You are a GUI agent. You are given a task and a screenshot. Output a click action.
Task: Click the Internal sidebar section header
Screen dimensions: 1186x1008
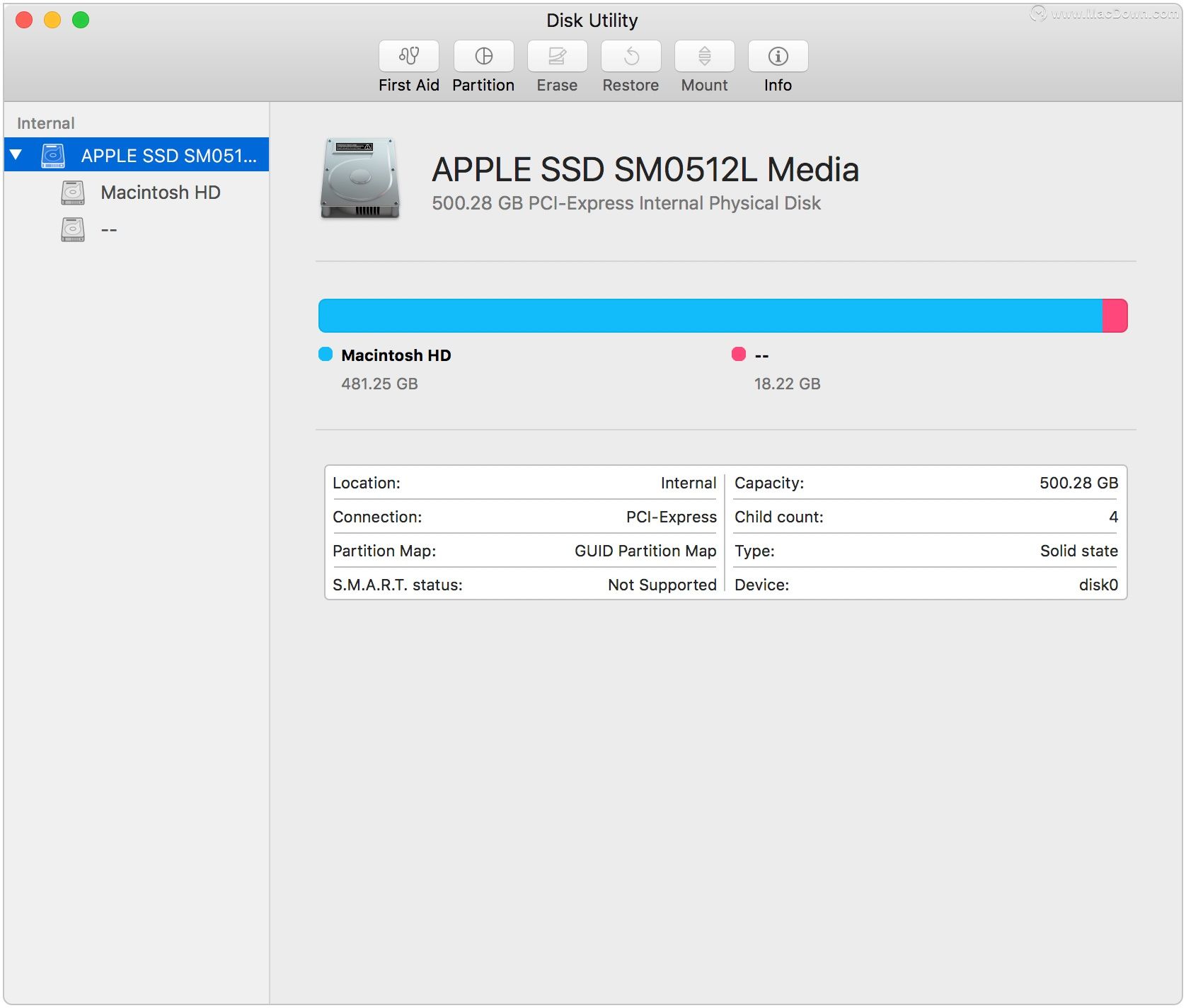(x=45, y=123)
